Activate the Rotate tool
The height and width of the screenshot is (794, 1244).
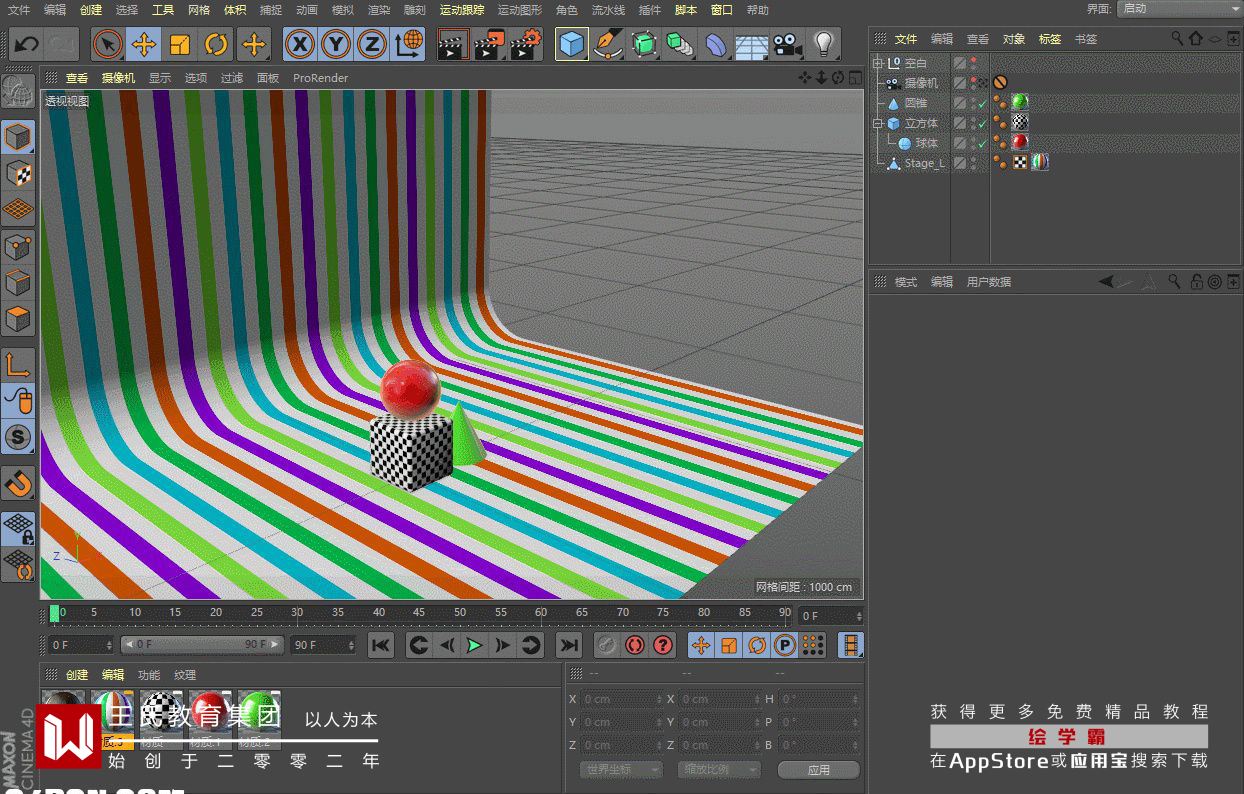[216, 45]
